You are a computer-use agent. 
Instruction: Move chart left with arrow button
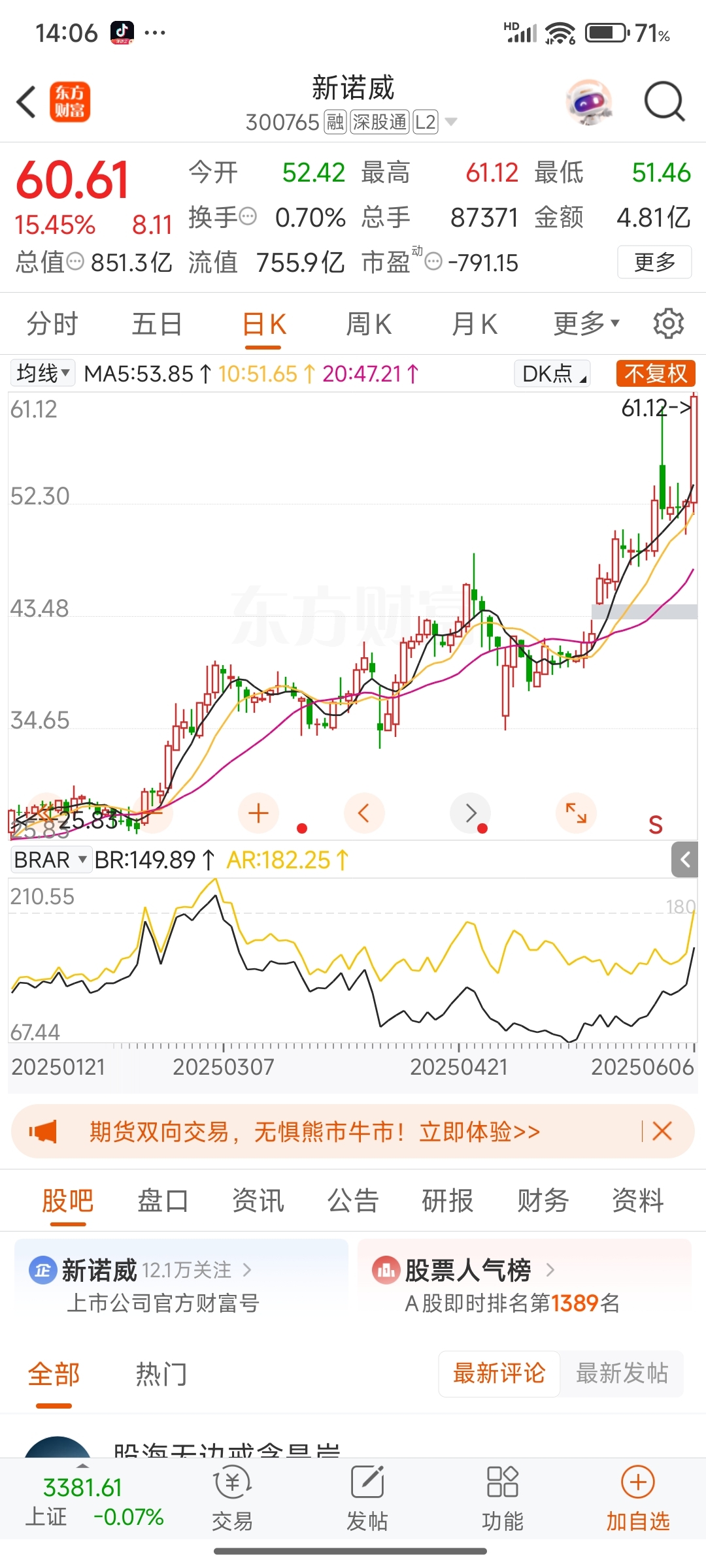point(364,813)
